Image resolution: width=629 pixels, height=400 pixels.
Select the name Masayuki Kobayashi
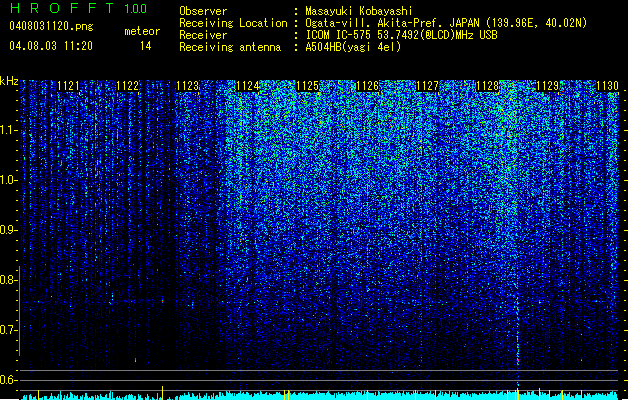click(359, 11)
